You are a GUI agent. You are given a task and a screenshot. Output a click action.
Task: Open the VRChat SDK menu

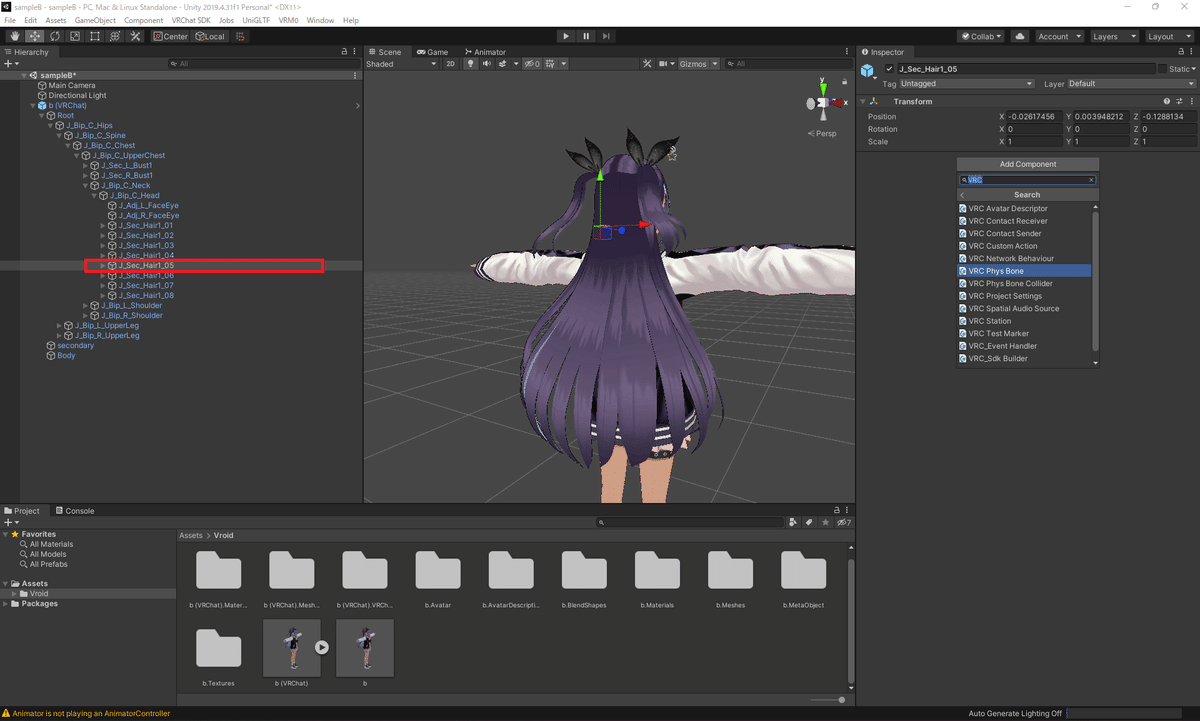click(191, 20)
